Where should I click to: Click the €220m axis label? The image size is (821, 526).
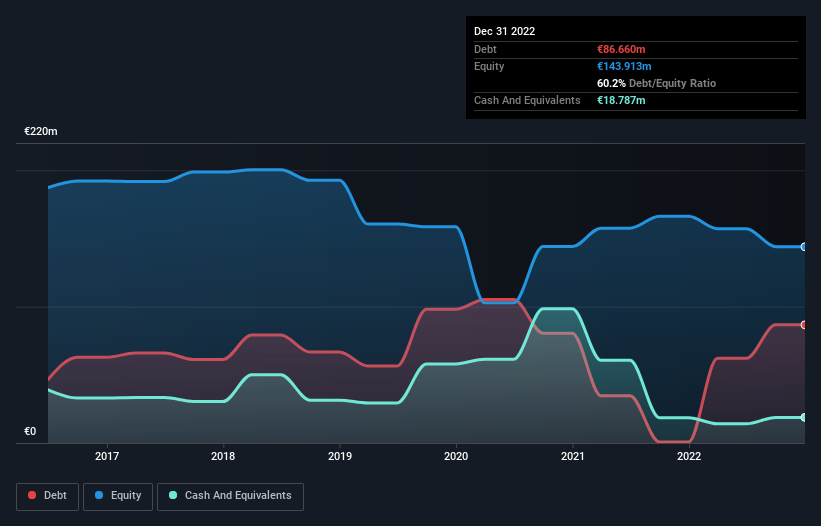[x=41, y=131]
